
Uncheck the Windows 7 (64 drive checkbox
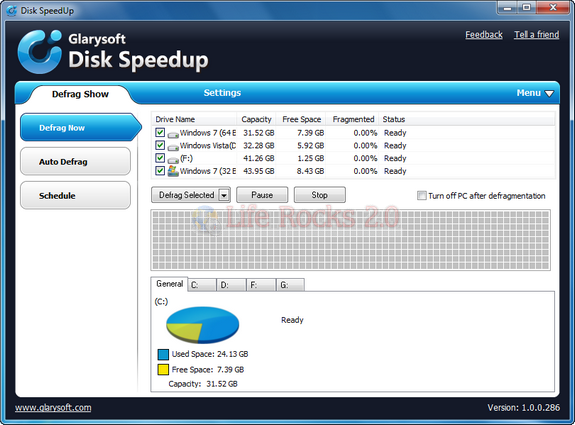[160, 132]
